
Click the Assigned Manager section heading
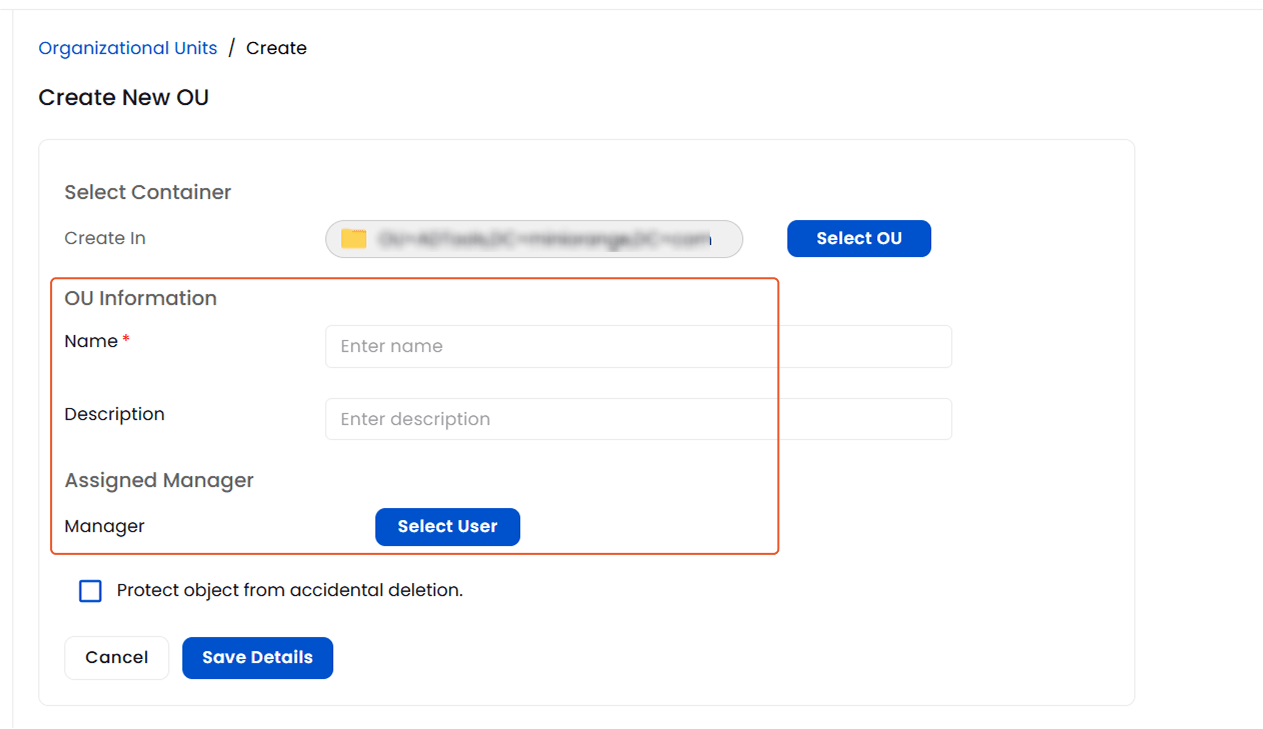click(159, 480)
